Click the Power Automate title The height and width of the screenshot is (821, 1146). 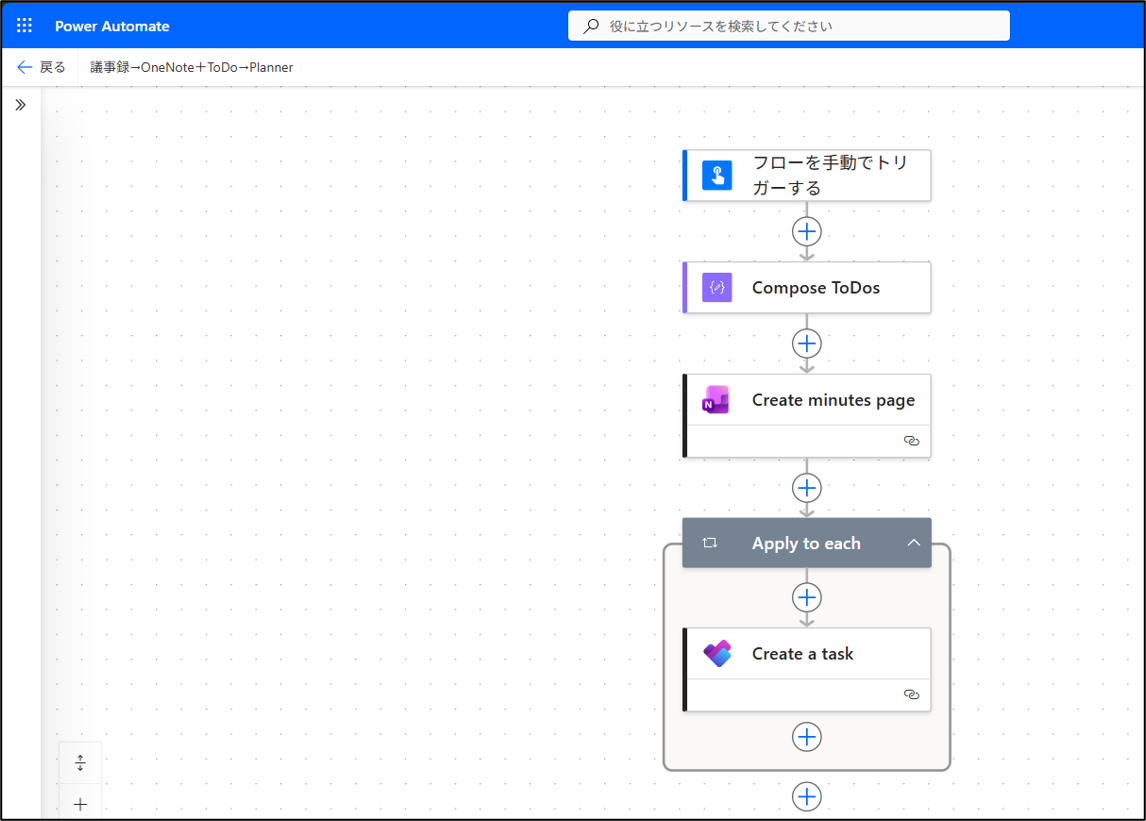pos(112,26)
